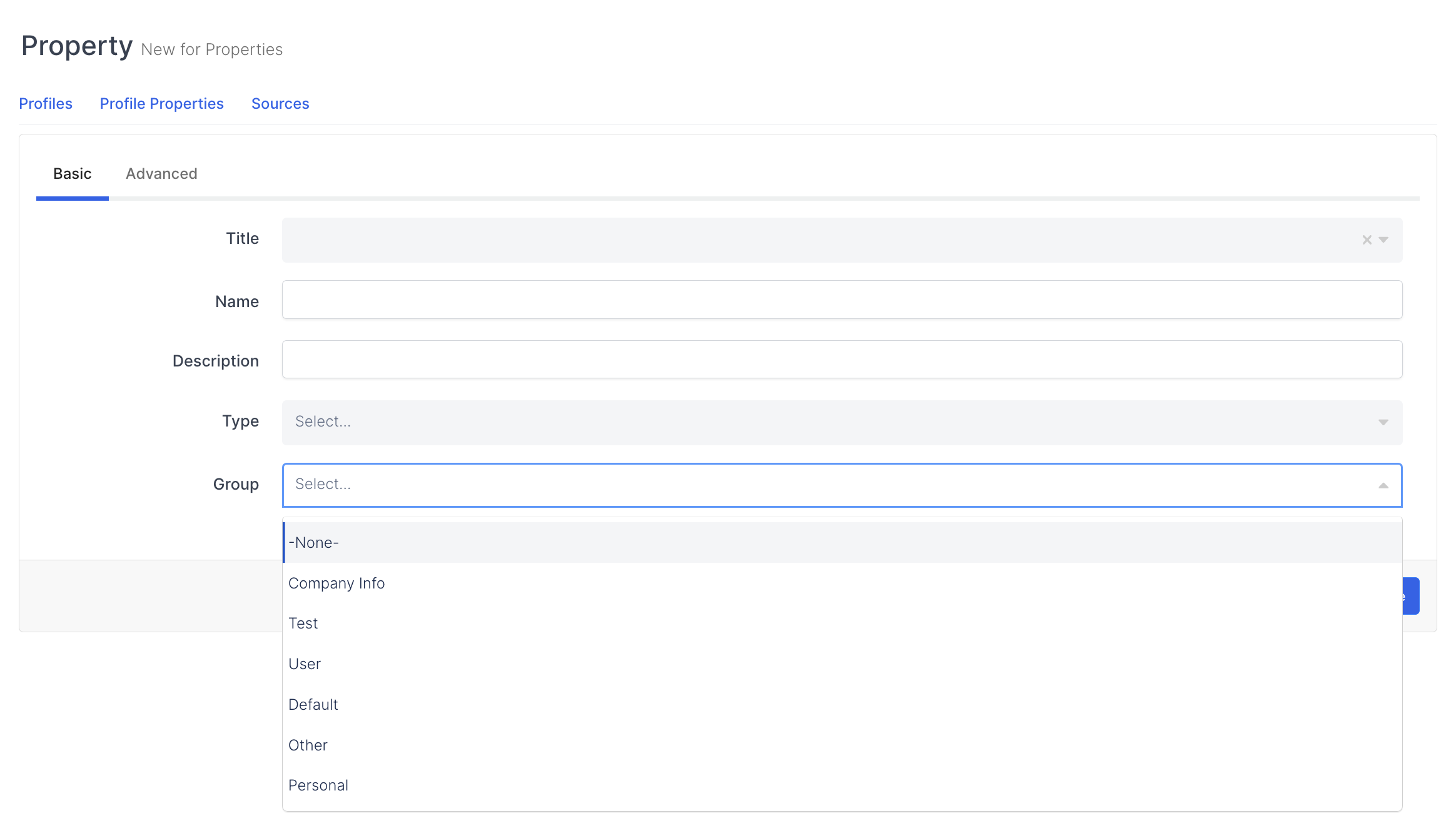This screenshot has height=838, width=1456.
Task: Switch to the Advanced tab
Action: tap(161, 174)
